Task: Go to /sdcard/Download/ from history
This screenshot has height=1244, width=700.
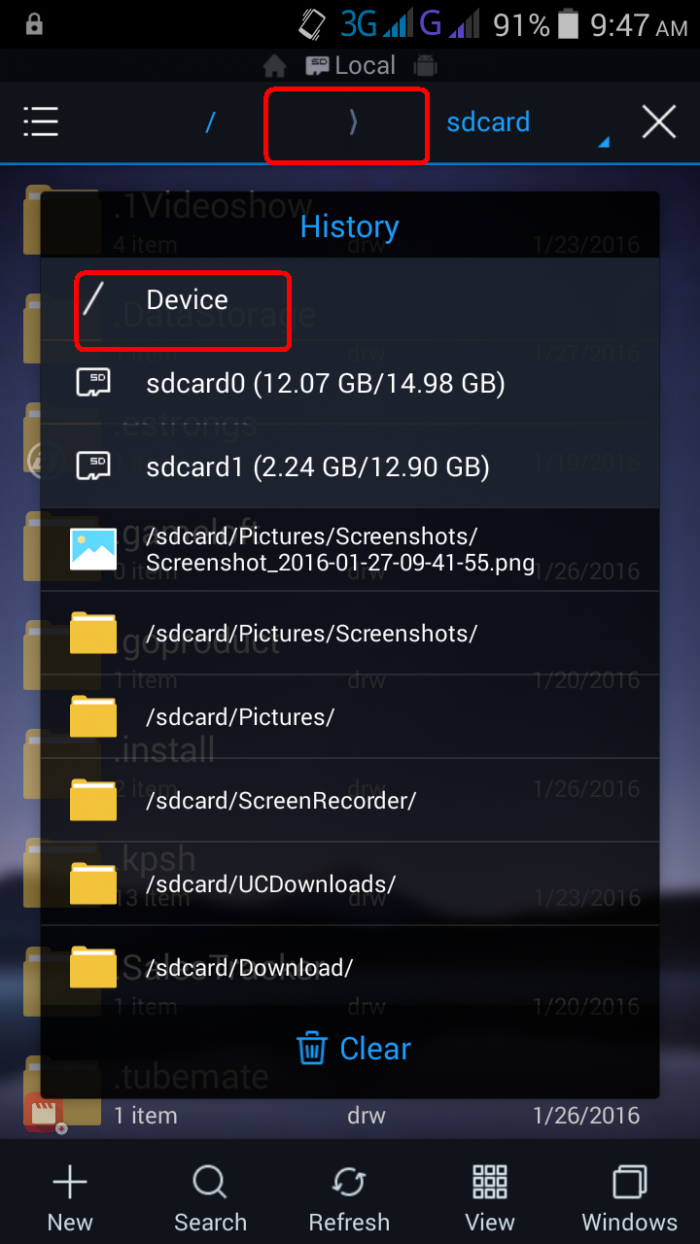Action: click(249, 968)
